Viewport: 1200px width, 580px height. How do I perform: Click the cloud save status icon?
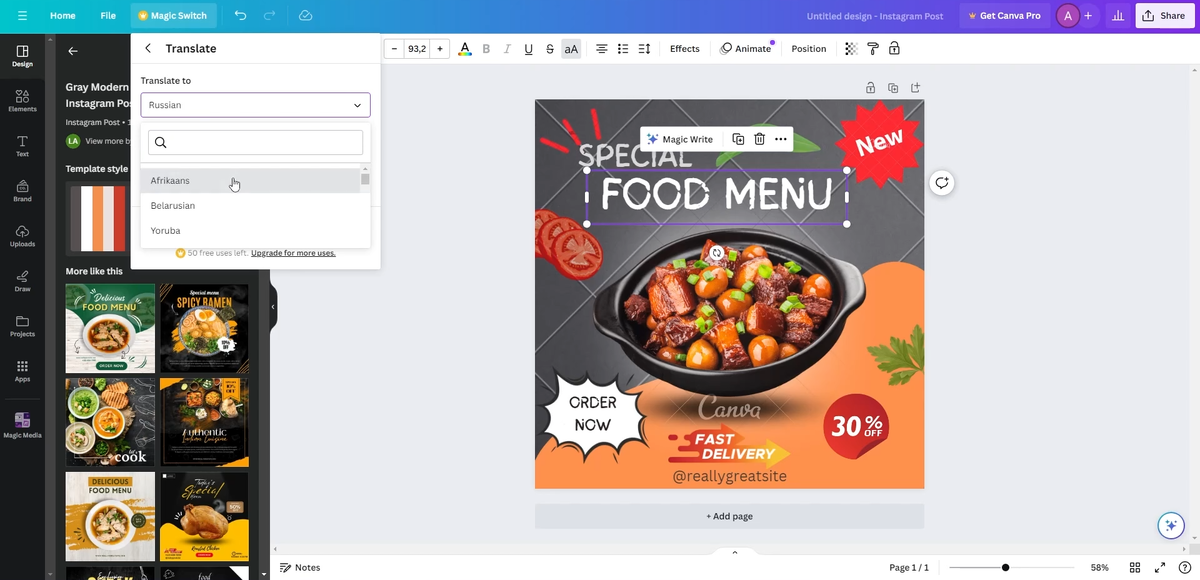[305, 16]
